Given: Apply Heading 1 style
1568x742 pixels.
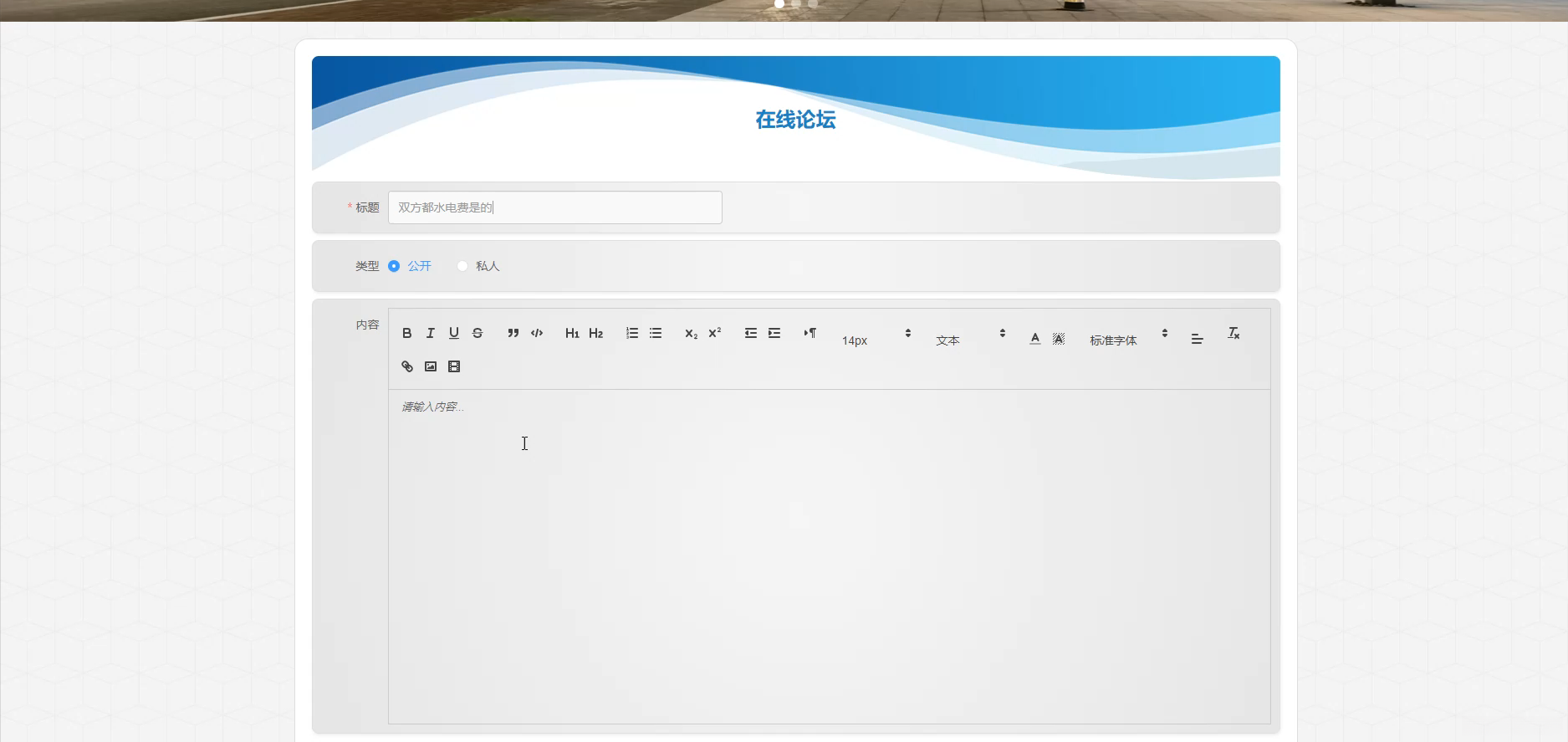Looking at the screenshot, I should click(572, 333).
